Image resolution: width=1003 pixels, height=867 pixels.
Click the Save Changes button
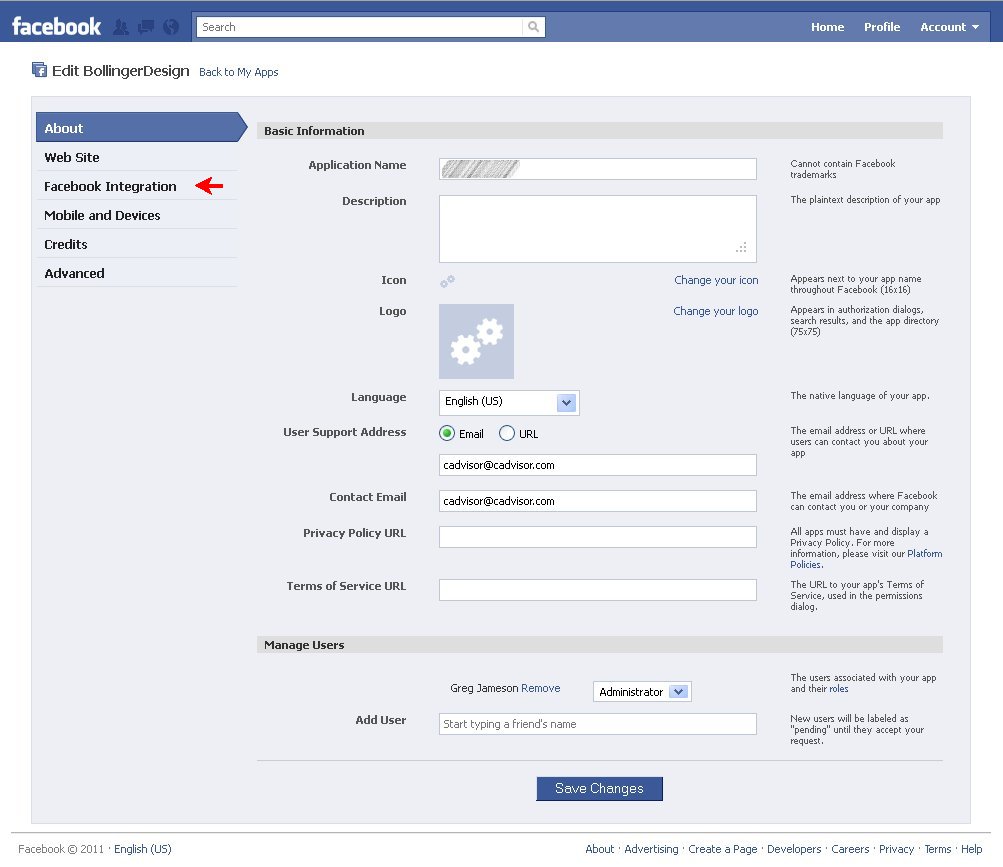point(599,788)
